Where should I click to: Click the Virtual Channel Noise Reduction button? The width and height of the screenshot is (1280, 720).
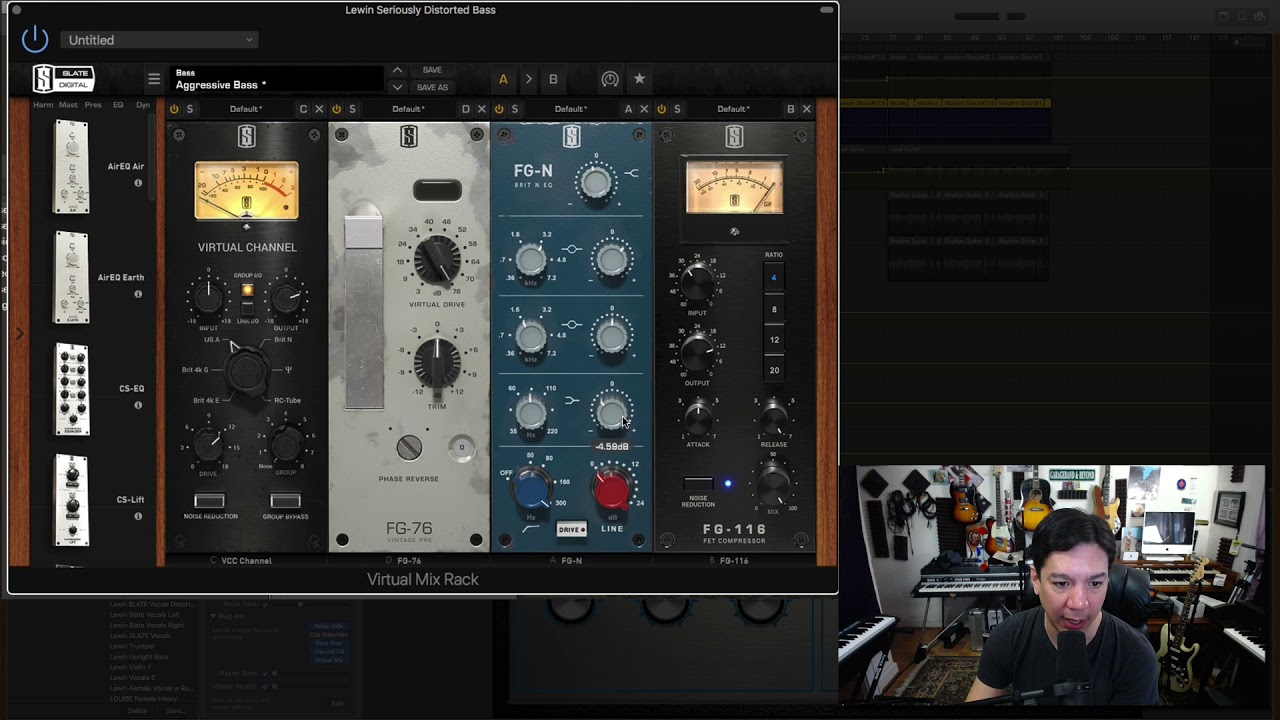pos(209,500)
